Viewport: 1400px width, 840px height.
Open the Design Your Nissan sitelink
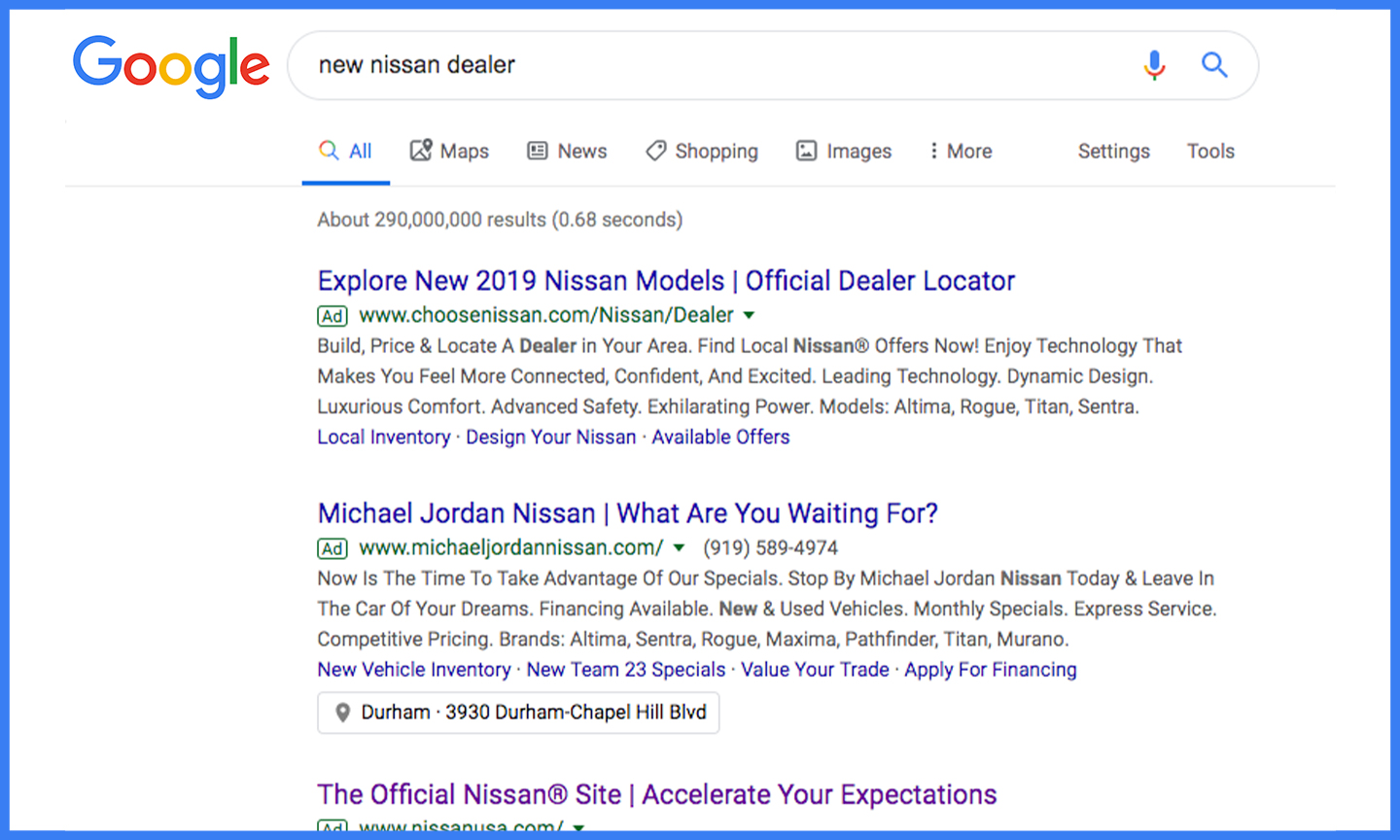click(551, 437)
